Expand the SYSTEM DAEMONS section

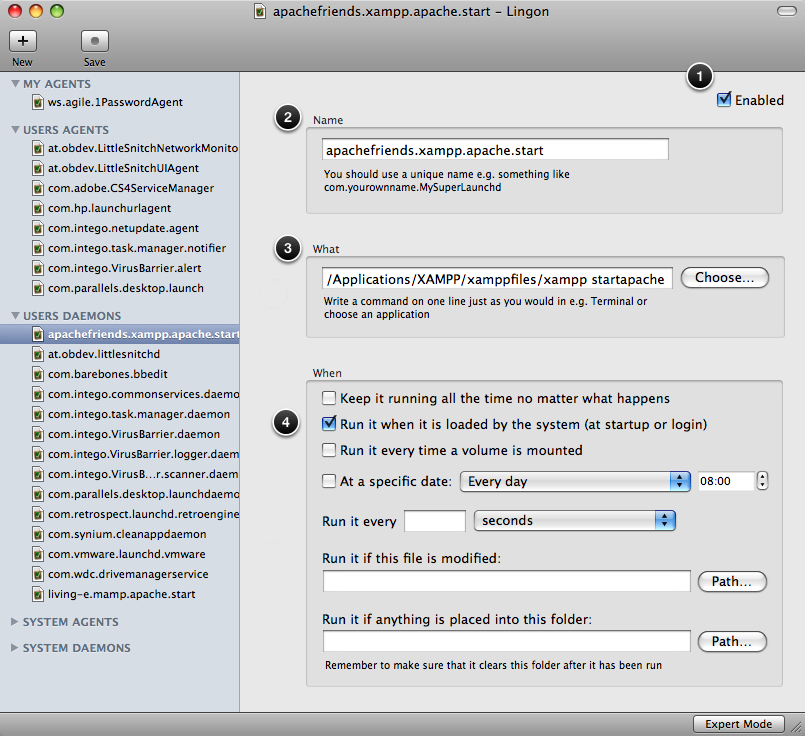click(14, 648)
